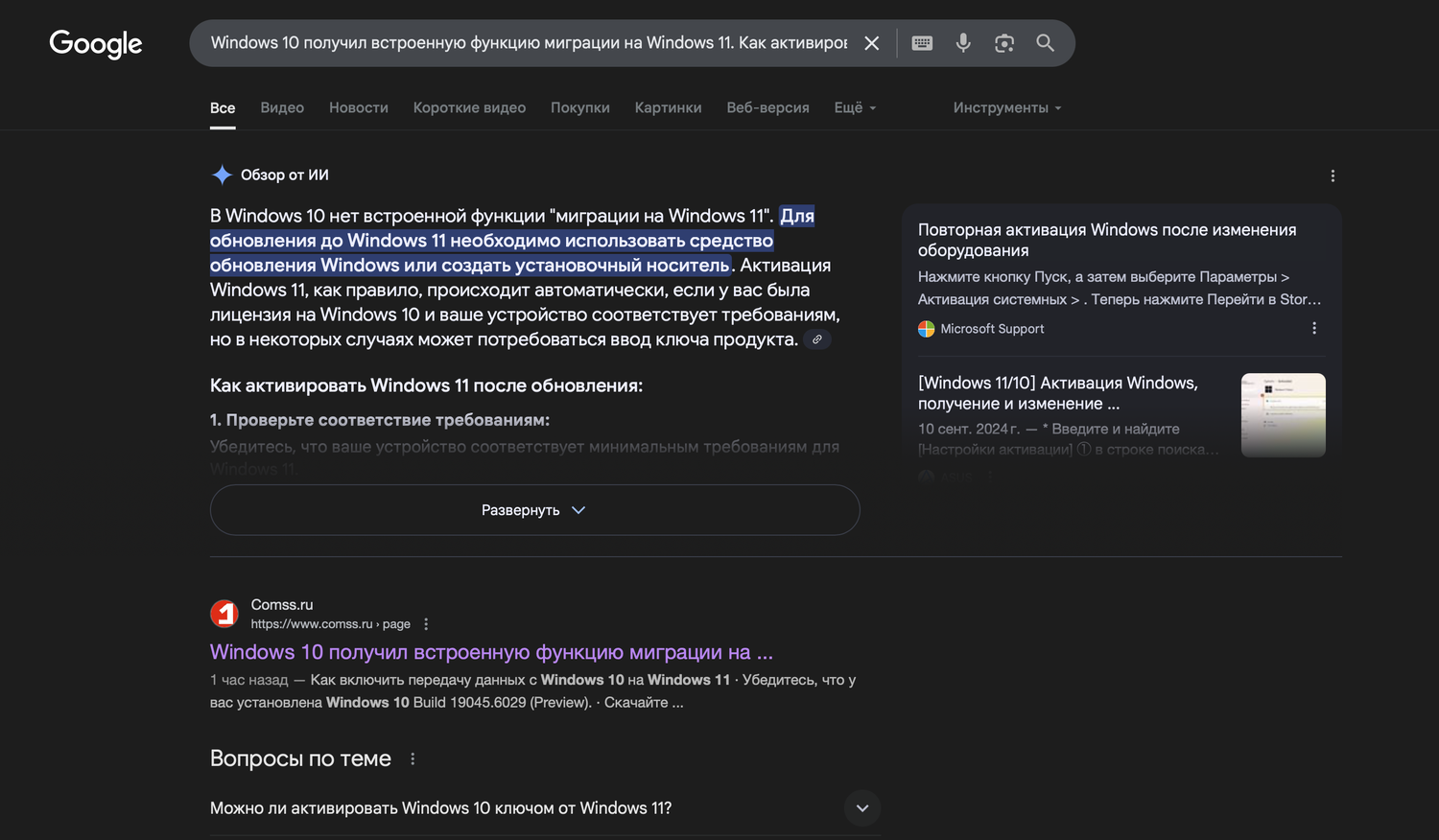The image size is (1439, 840).
Task: Clear the search query with the X icon
Action: (871, 43)
